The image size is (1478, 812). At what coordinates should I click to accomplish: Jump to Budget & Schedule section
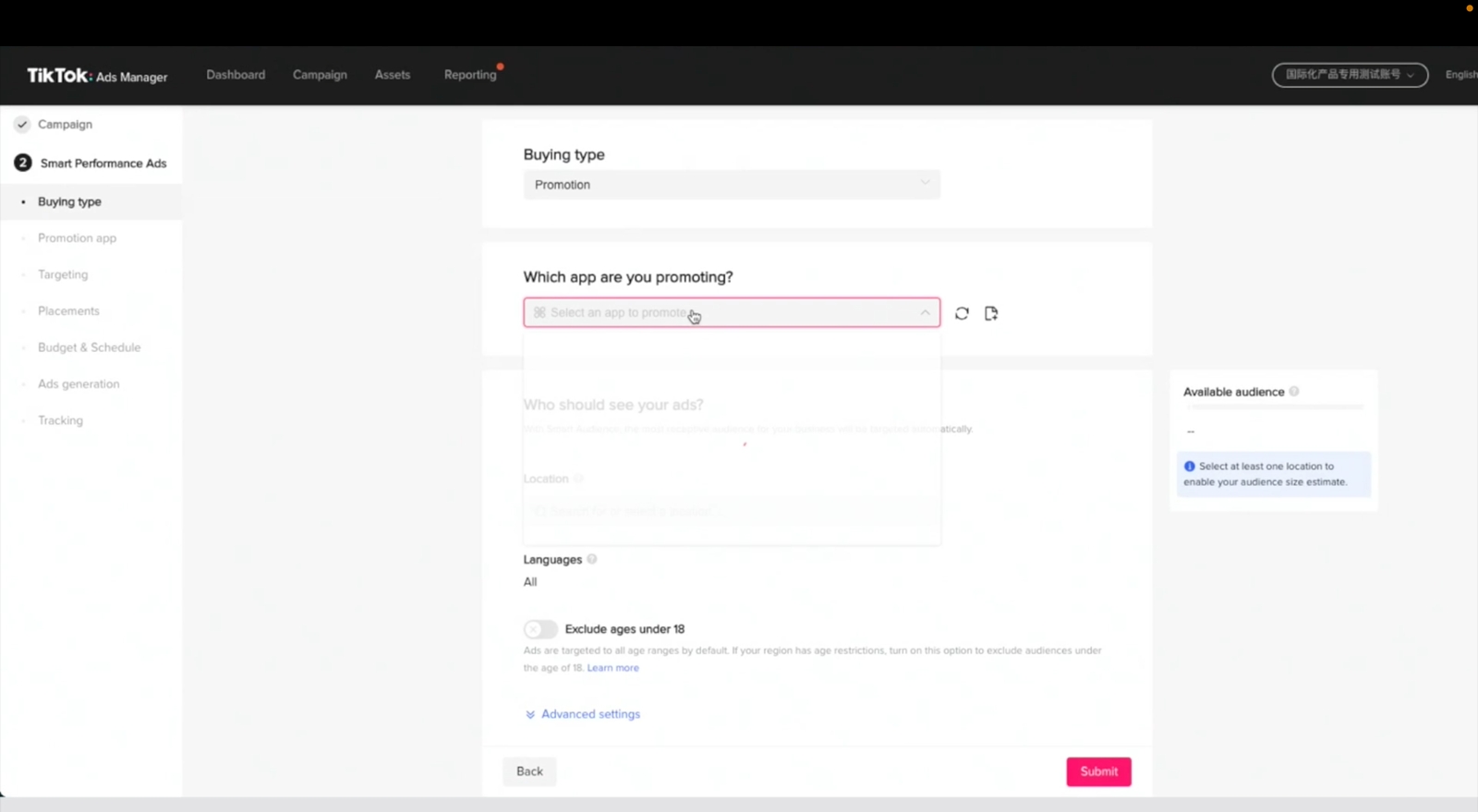[x=89, y=347]
